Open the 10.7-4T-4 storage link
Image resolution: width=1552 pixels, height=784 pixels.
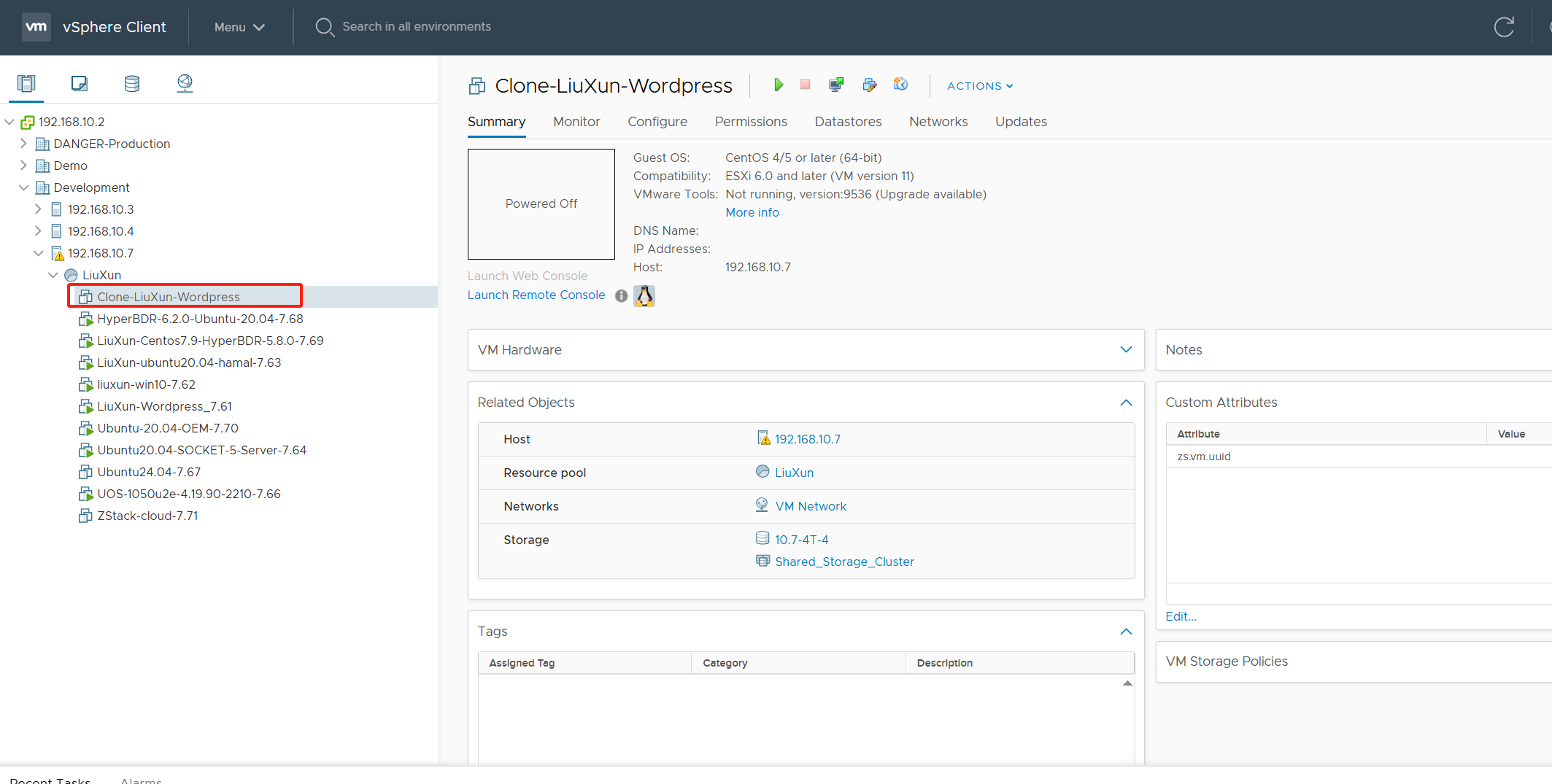801,540
